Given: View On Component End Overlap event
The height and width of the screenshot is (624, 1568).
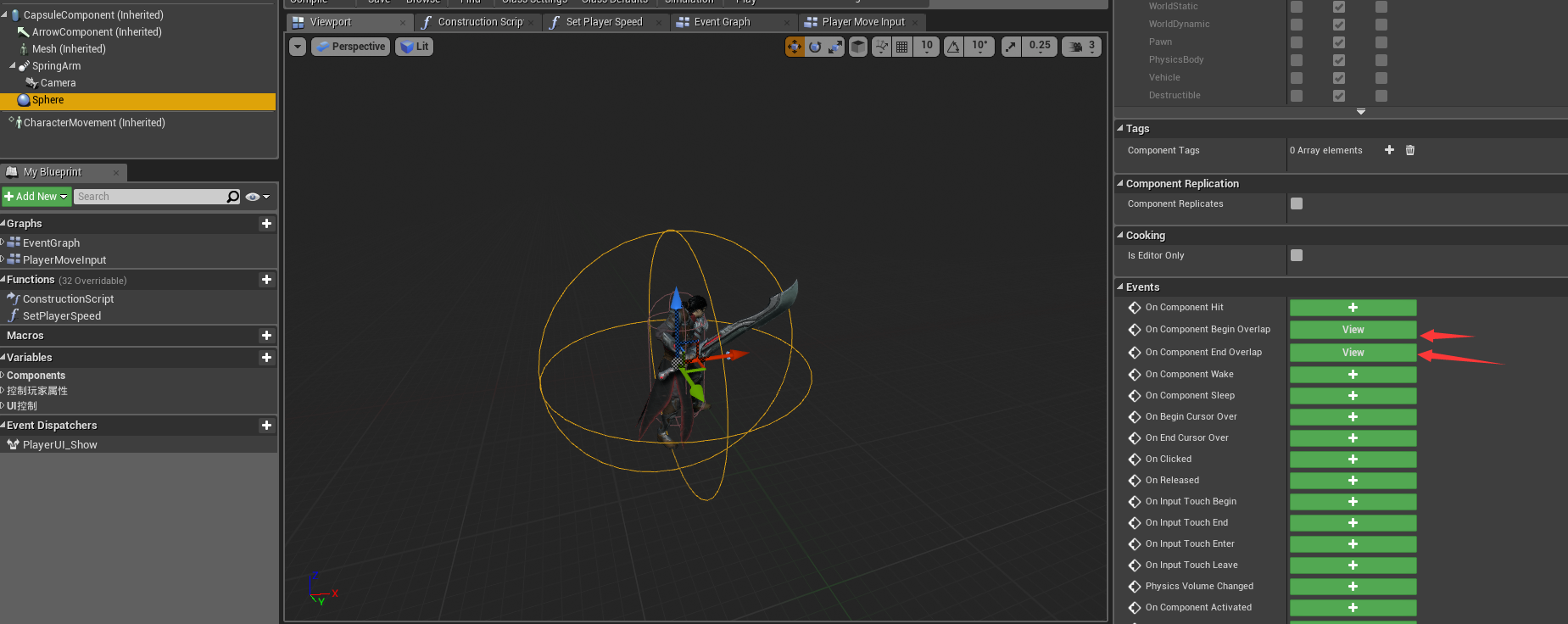Looking at the screenshot, I should pos(1353,353).
